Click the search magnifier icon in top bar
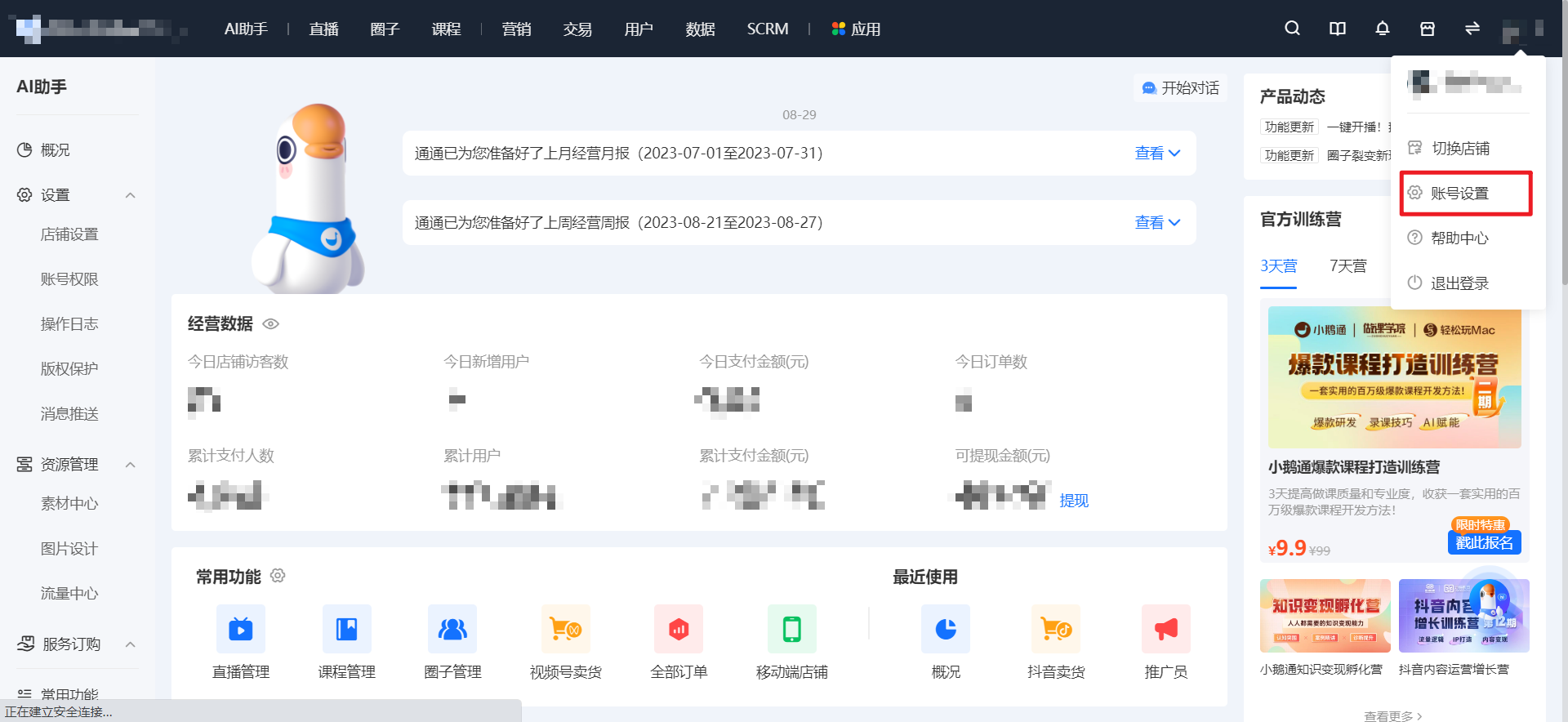 pos(1292,29)
